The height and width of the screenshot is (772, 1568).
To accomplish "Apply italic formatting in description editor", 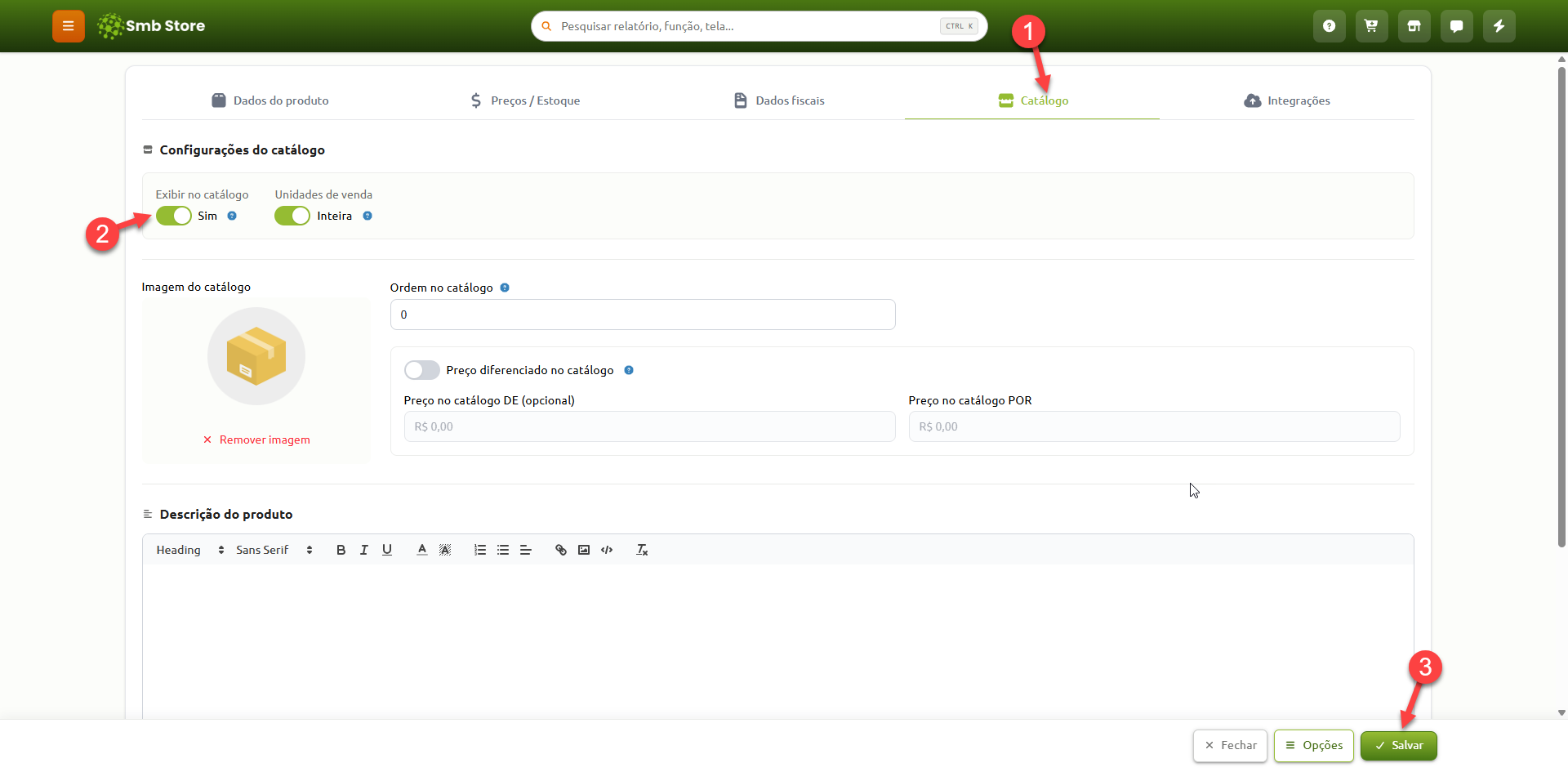I will tap(363, 550).
